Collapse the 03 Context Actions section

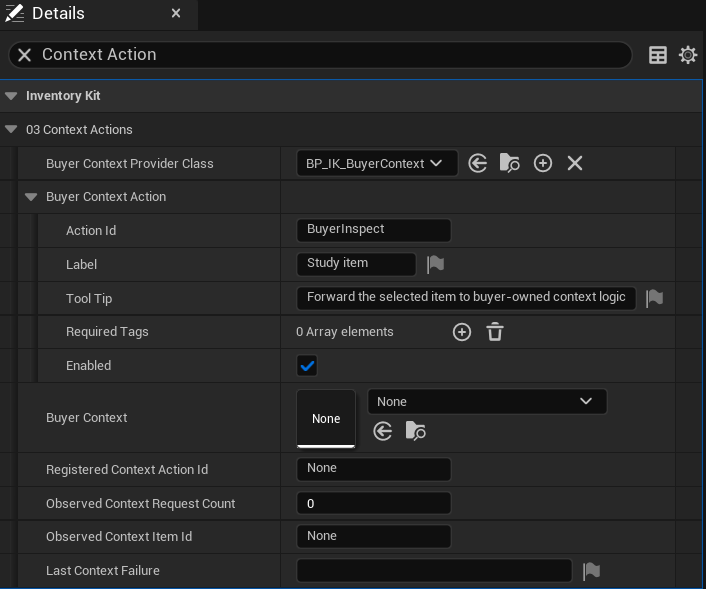tap(11, 130)
